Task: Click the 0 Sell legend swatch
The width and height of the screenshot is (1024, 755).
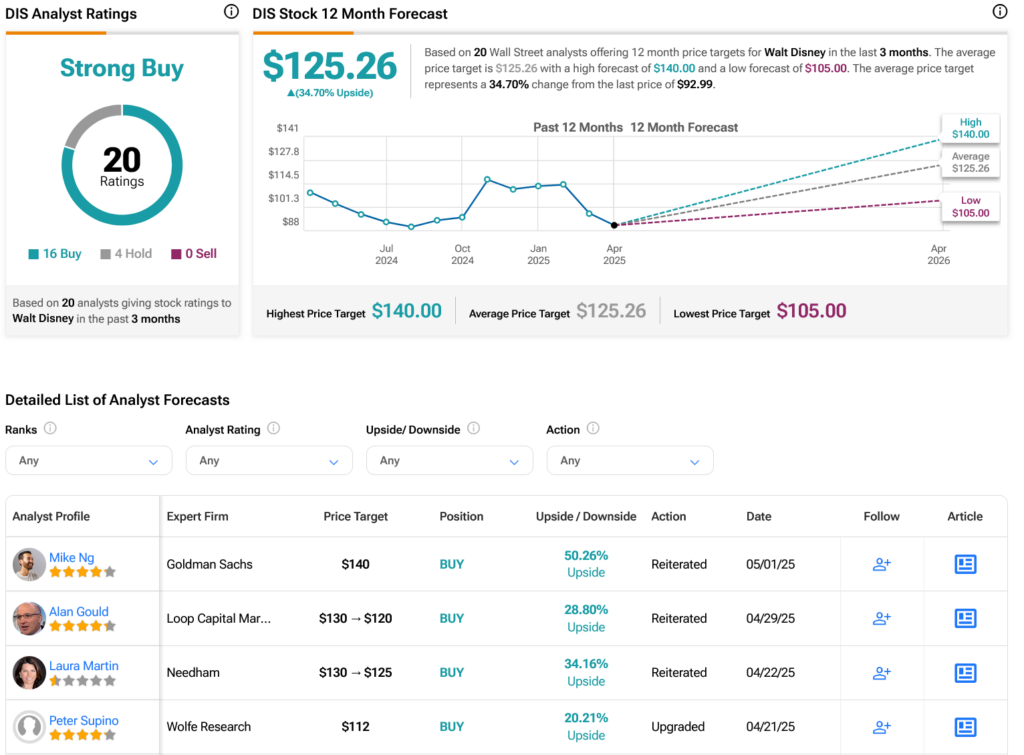Action: (176, 254)
